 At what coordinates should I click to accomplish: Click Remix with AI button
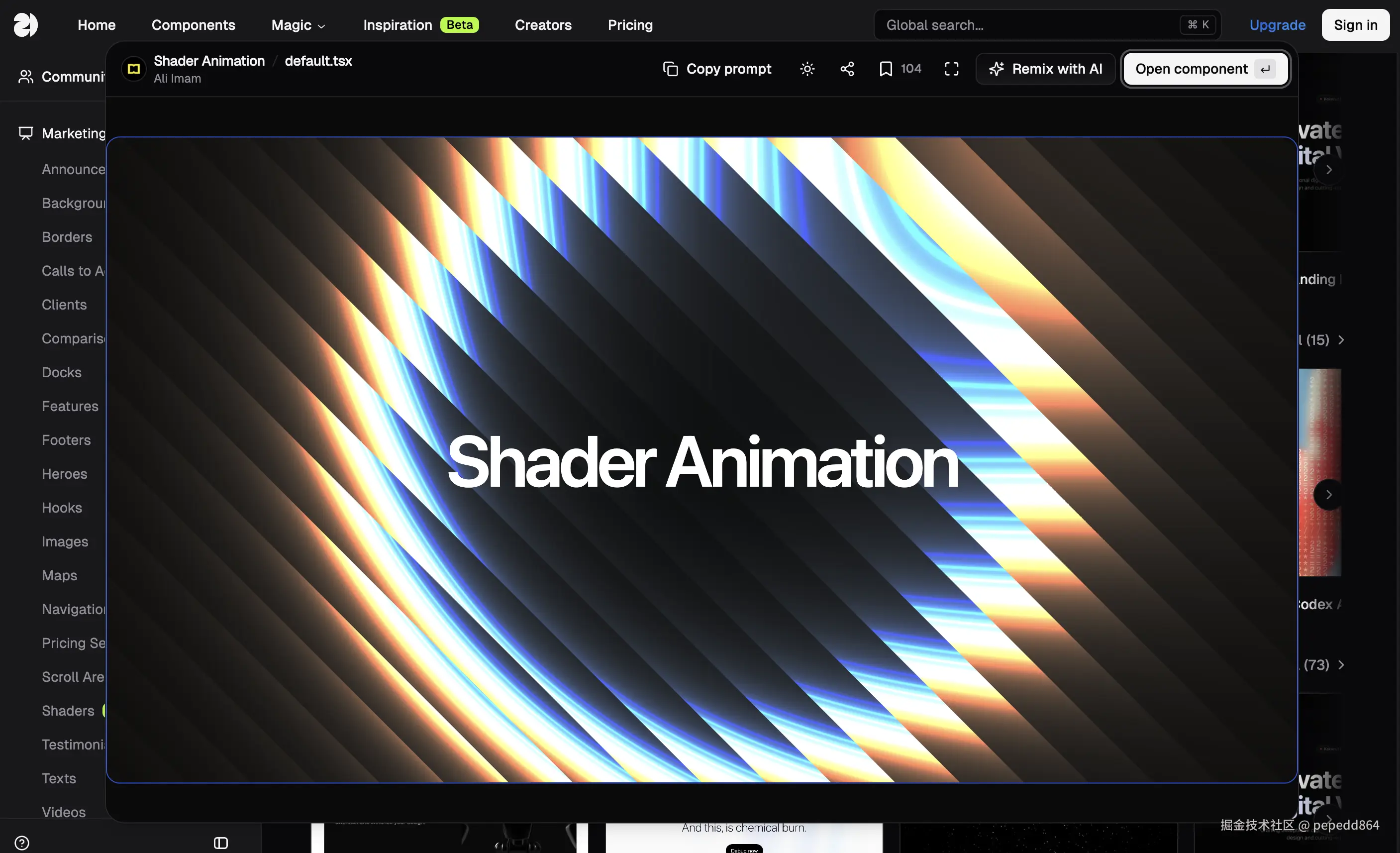click(1045, 69)
